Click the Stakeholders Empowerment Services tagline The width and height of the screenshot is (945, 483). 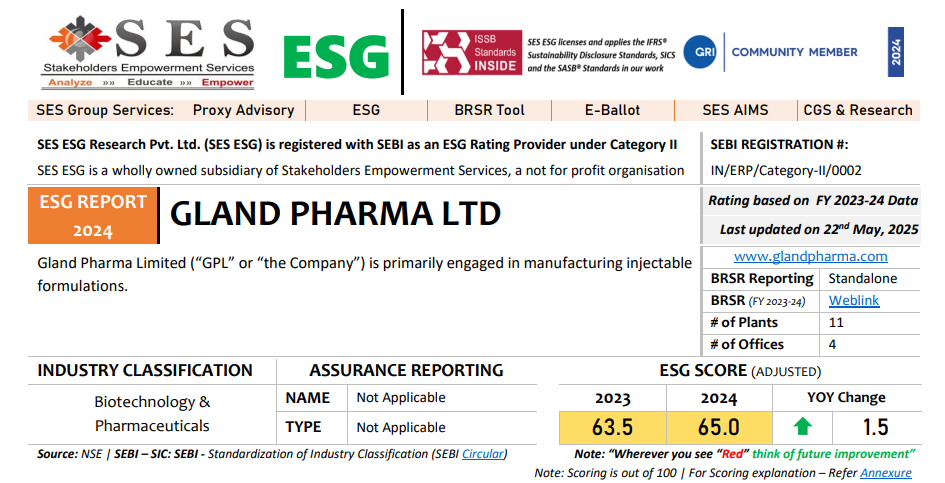click(149, 68)
